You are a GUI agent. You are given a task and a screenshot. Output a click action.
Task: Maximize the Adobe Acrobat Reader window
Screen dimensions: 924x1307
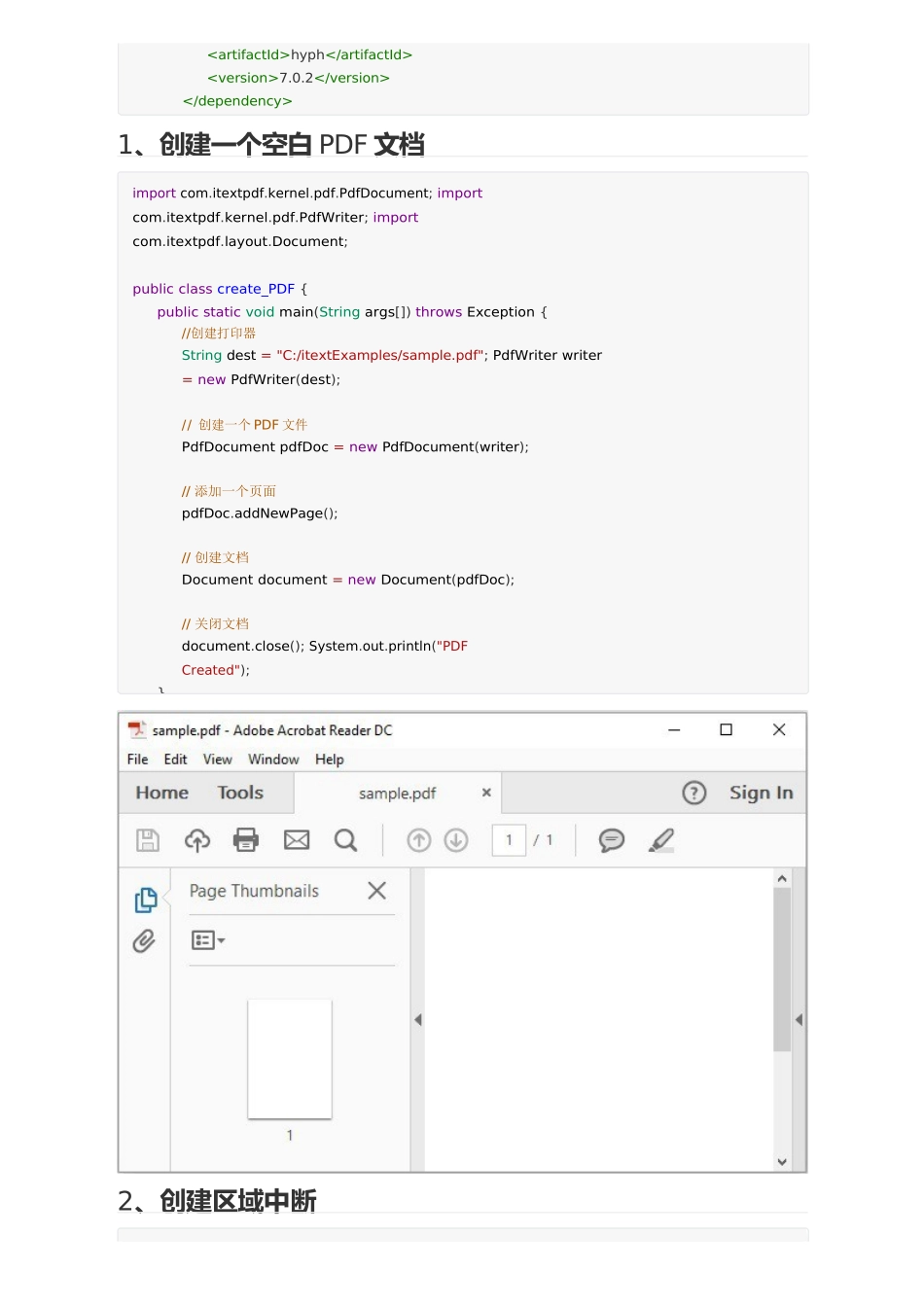[x=726, y=729]
